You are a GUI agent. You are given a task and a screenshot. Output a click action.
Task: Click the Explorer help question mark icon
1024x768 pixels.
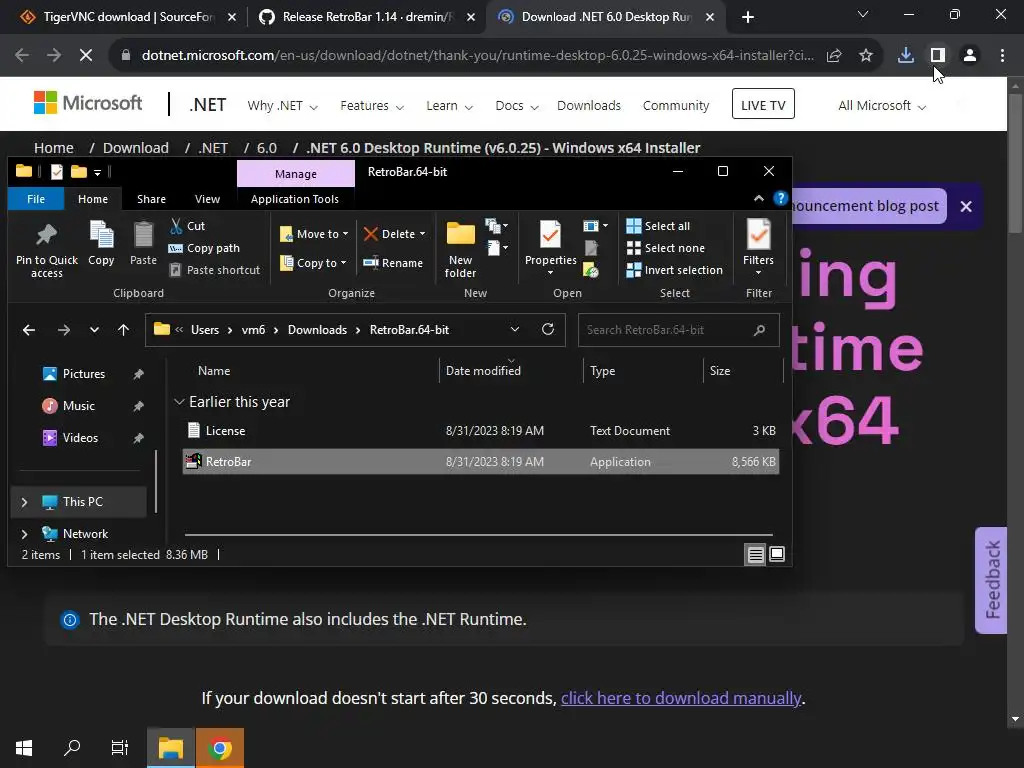(780, 199)
